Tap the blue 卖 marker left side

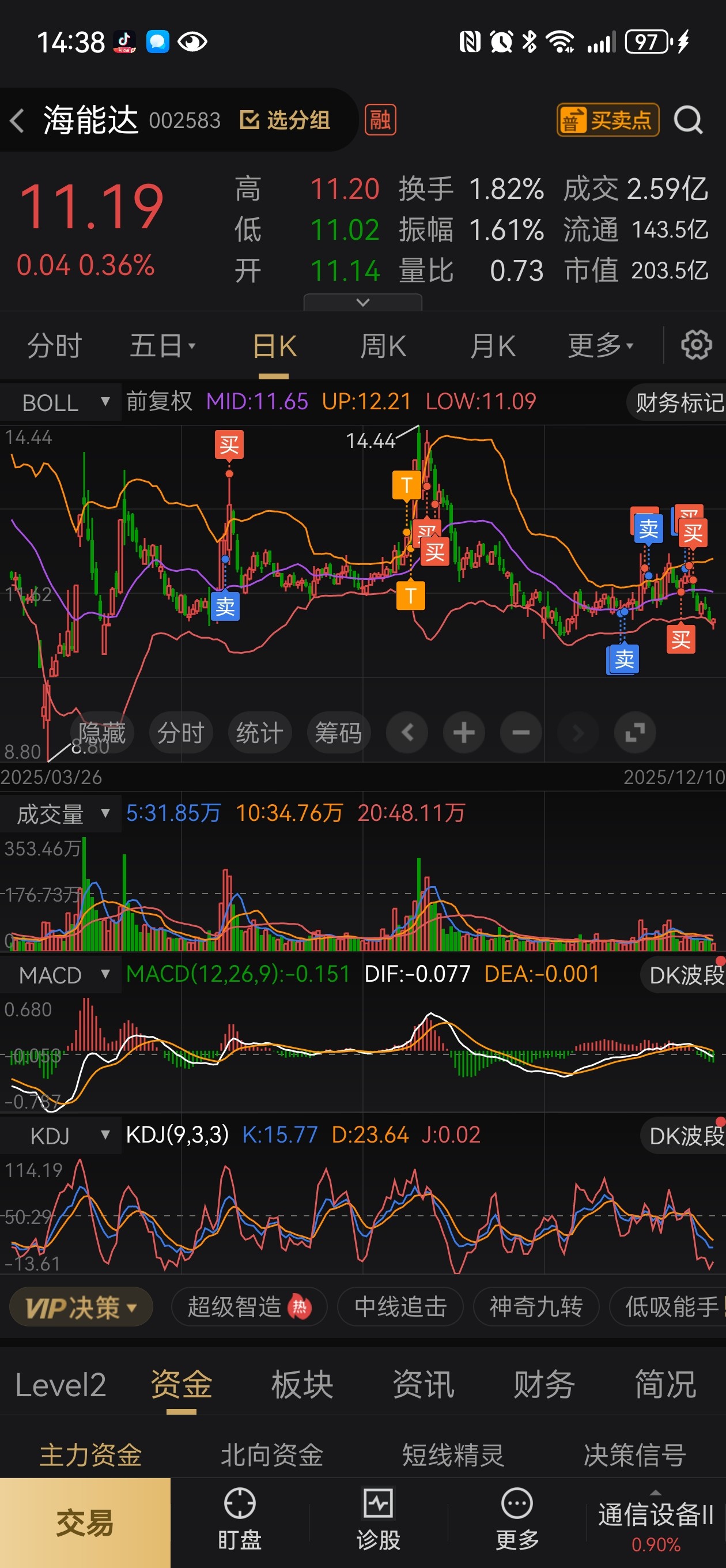pyautogui.click(x=225, y=606)
